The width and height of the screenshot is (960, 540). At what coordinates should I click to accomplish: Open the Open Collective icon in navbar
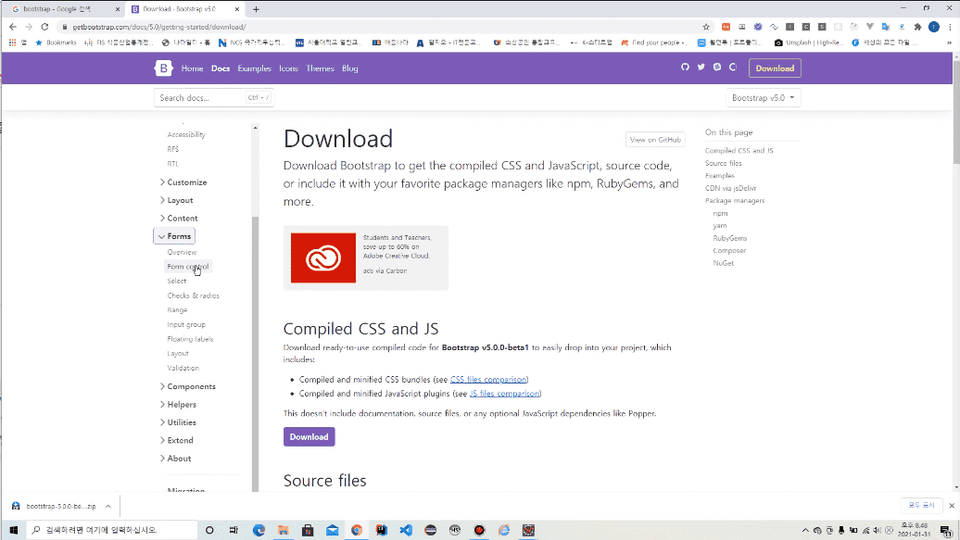click(733, 67)
